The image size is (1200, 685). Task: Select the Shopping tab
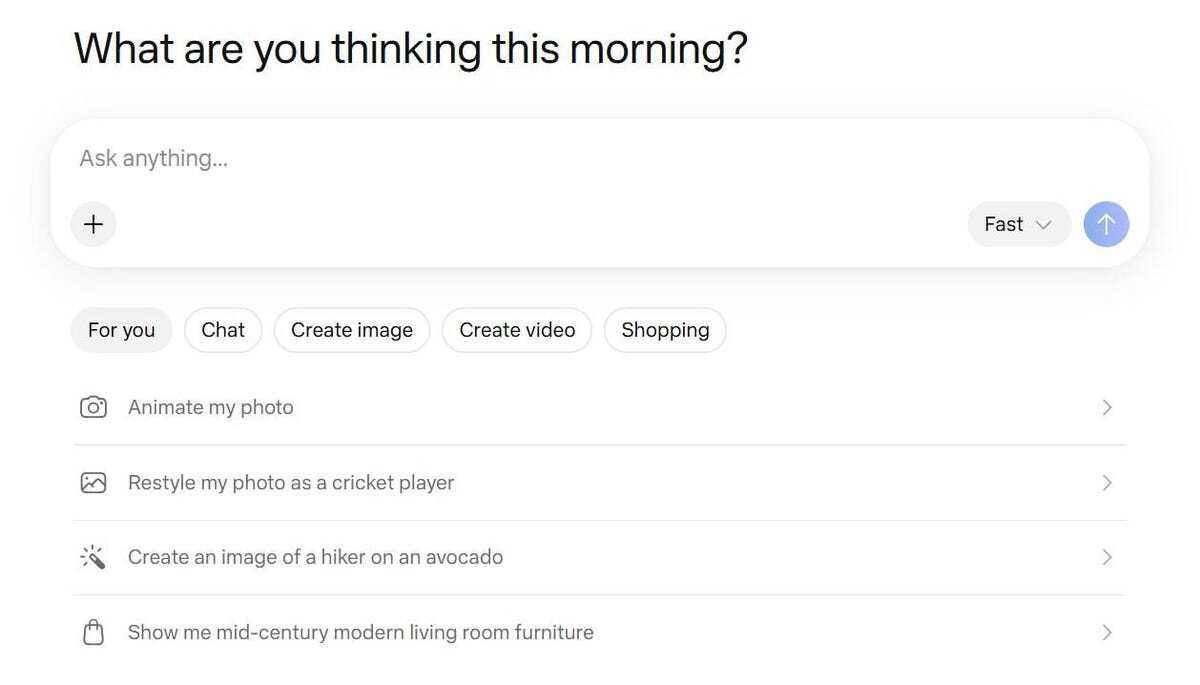click(x=665, y=329)
